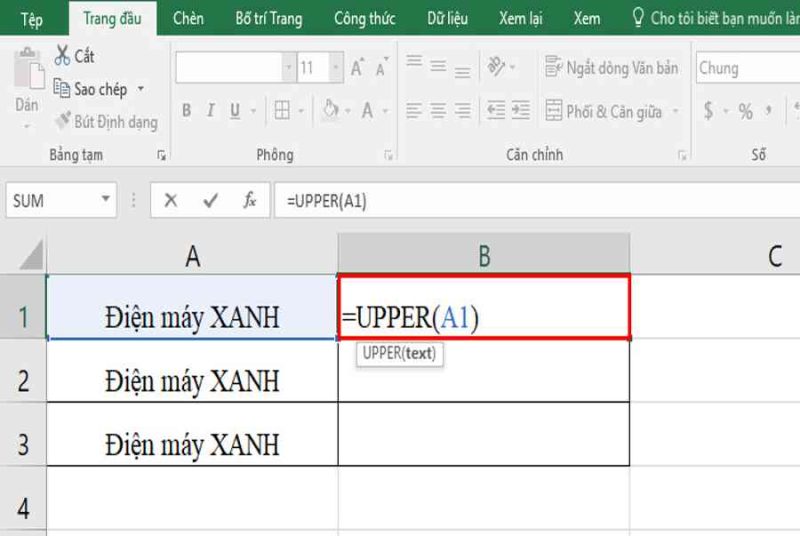800x536 pixels.
Task: Toggle Bold formatting
Action: click(x=187, y=110)
